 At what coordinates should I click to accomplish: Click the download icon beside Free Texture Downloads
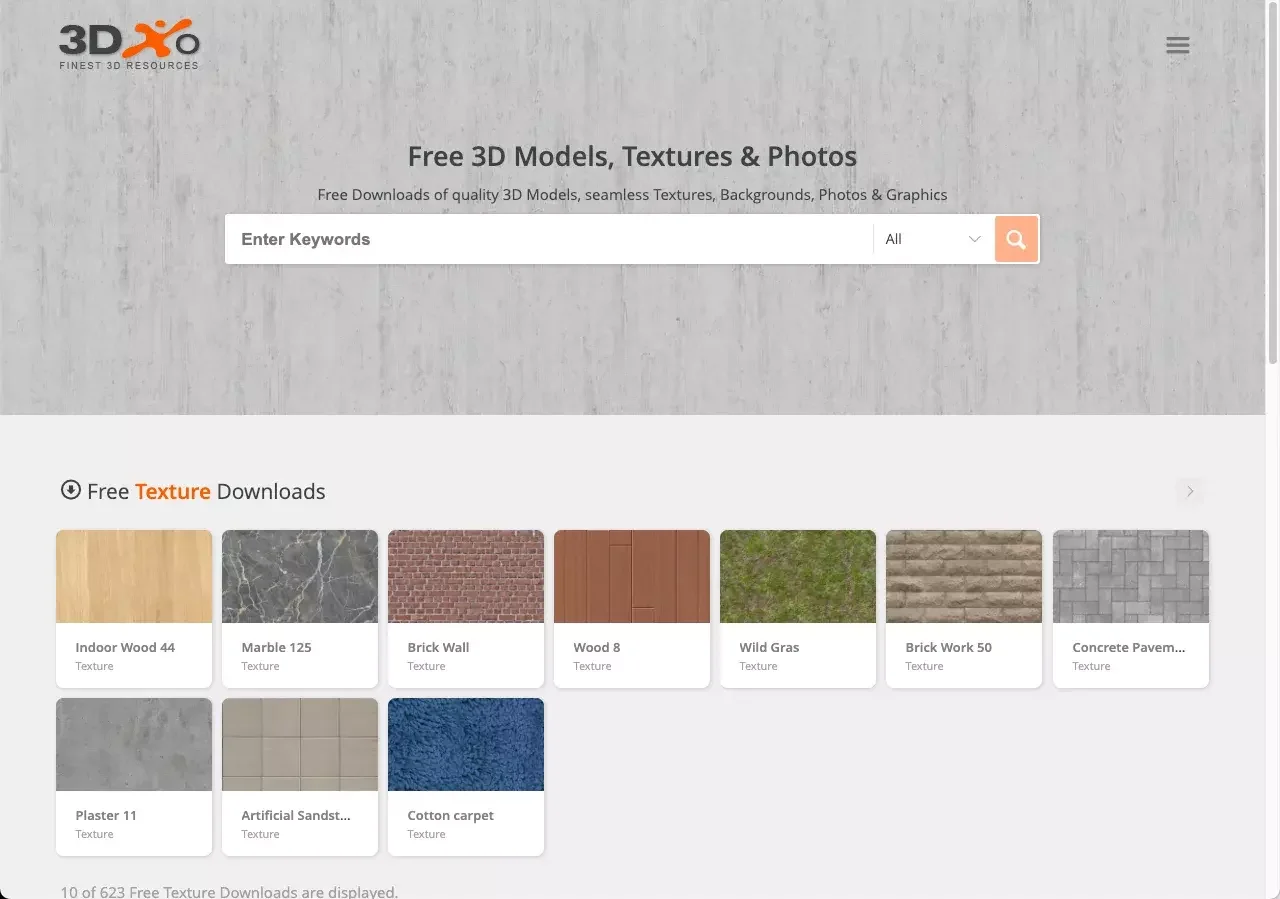tap(70, 490)
